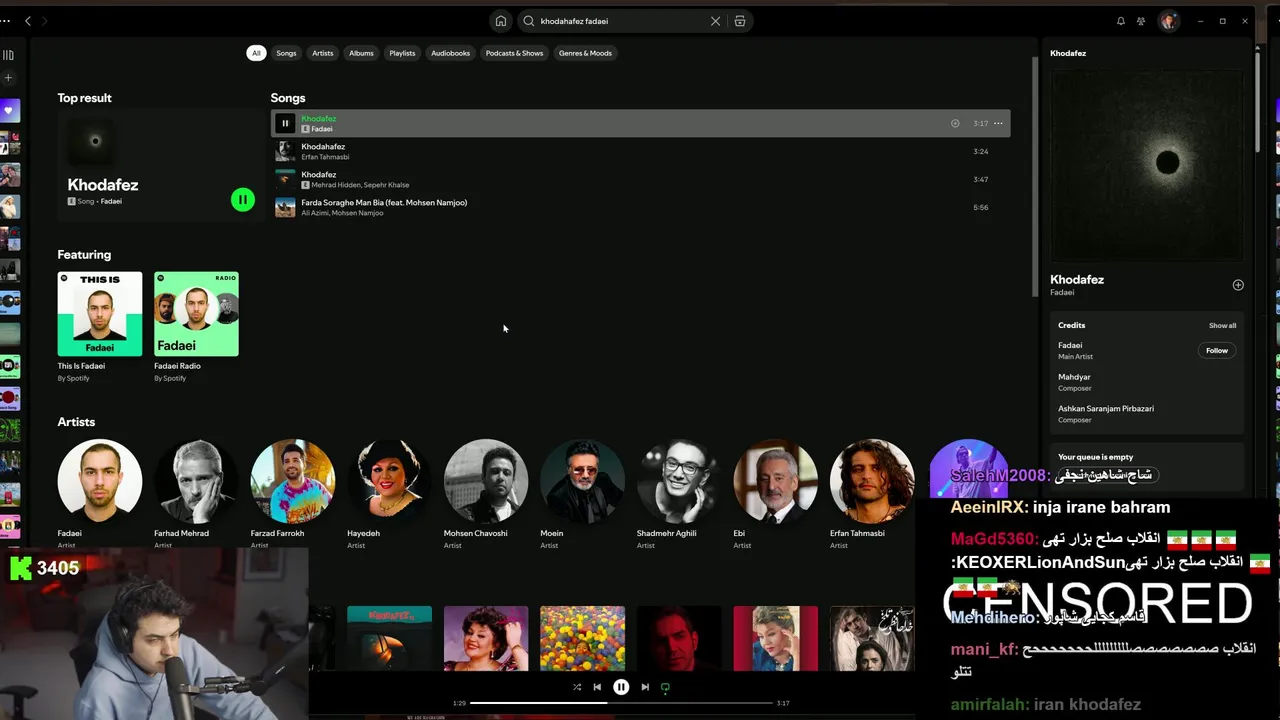Open Hayedeh artist
The width and height of the screenshot is (1280, 720).
389,481
